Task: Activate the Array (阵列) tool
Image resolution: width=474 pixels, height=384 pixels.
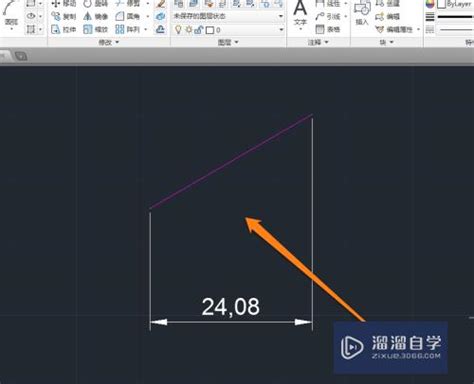Action: pos(128,29)
